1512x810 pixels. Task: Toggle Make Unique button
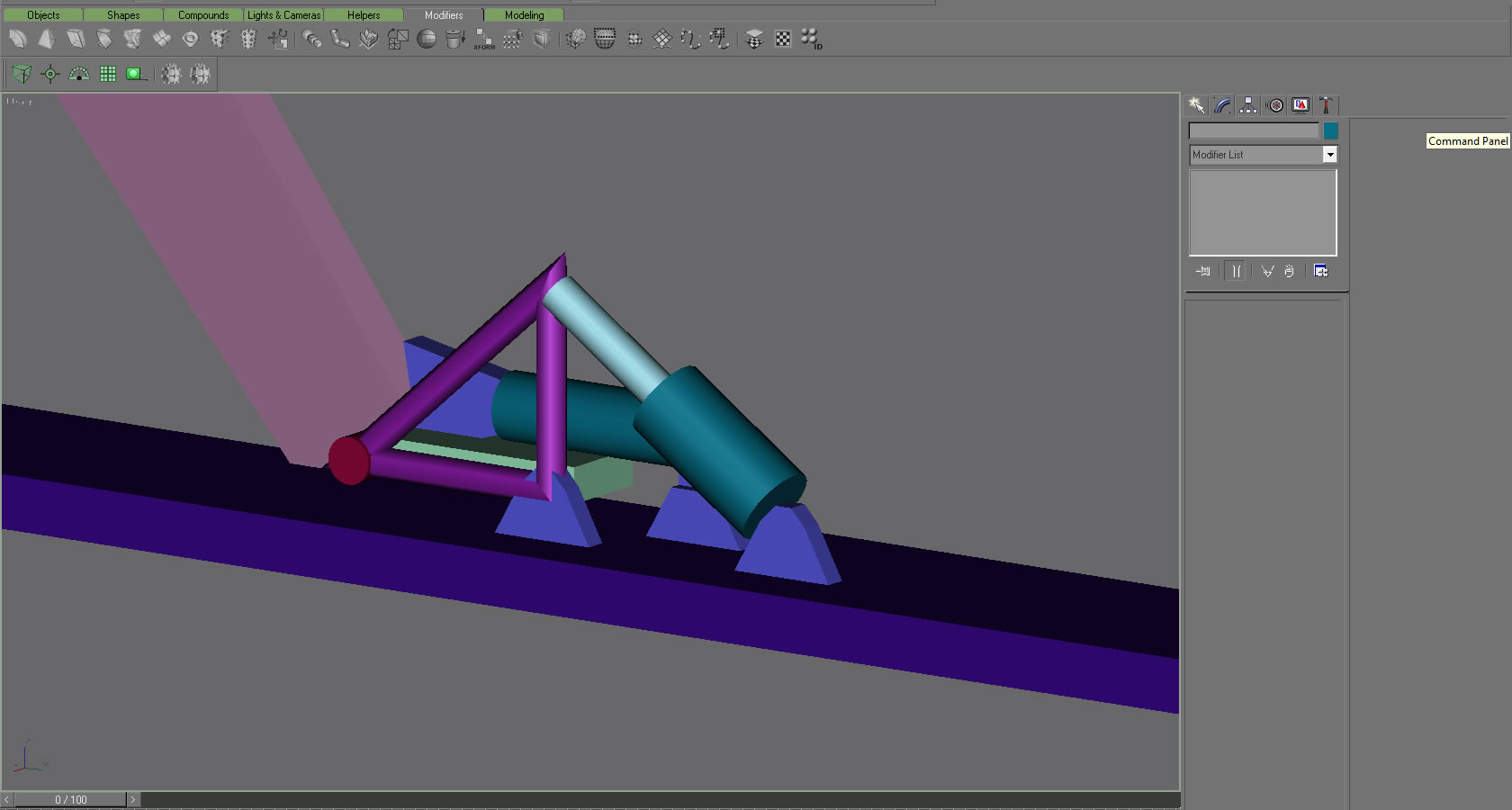point(1267,271)
